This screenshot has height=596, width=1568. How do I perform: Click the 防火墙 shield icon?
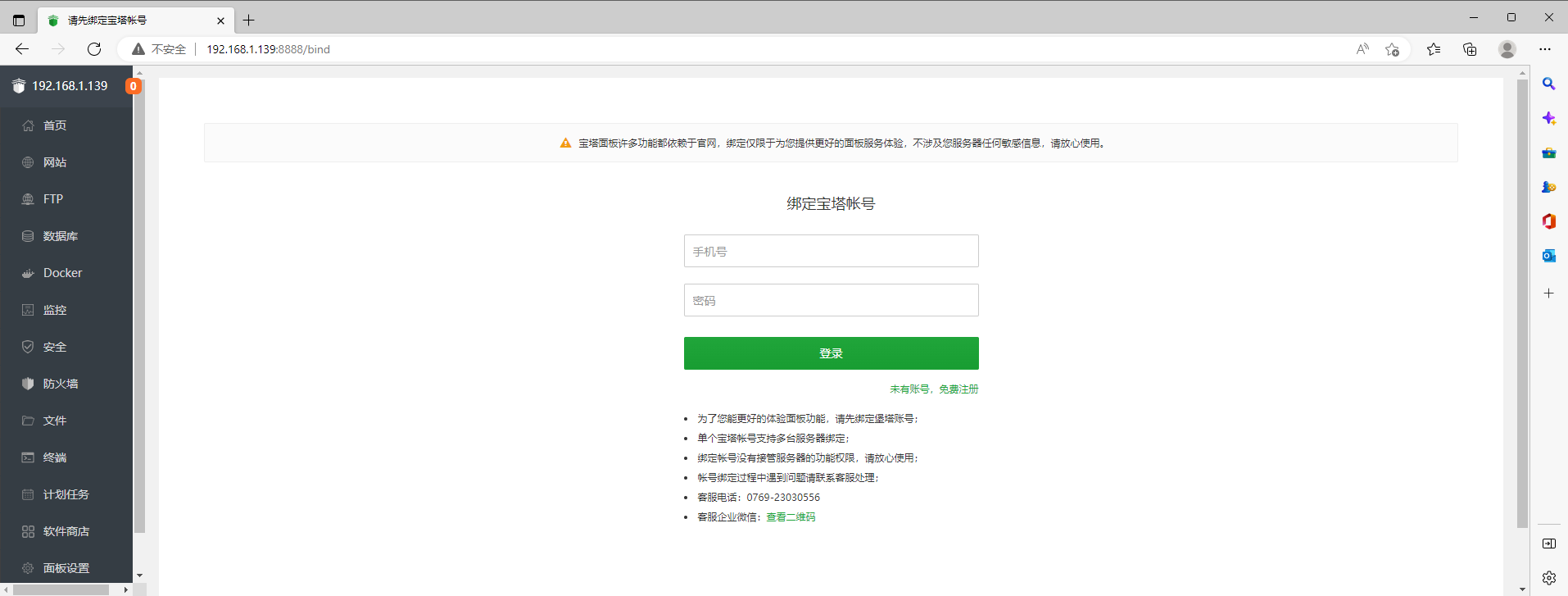[x=28, y=384]
